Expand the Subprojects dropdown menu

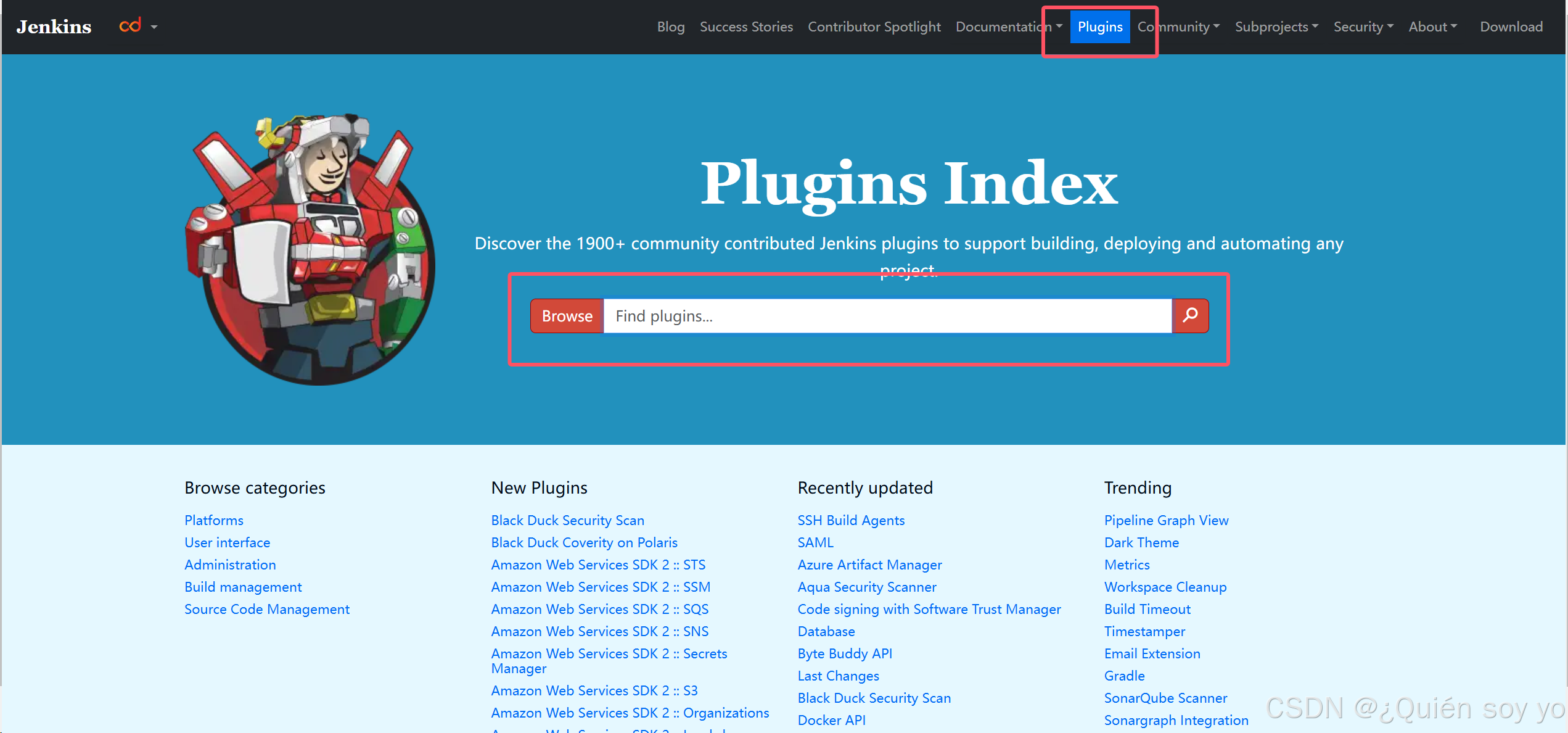[x=1276, y=27]
